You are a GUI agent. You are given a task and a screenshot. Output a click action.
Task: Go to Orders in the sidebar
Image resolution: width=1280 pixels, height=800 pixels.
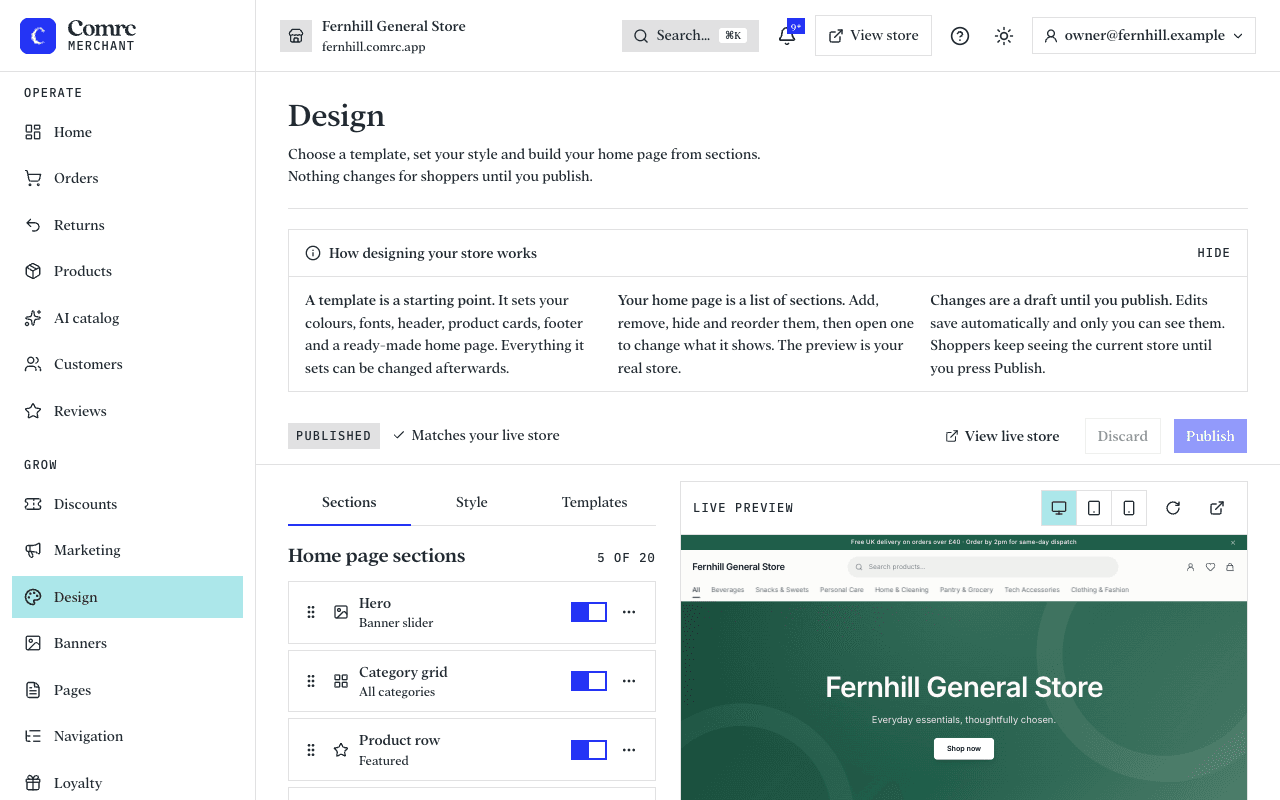128,178
